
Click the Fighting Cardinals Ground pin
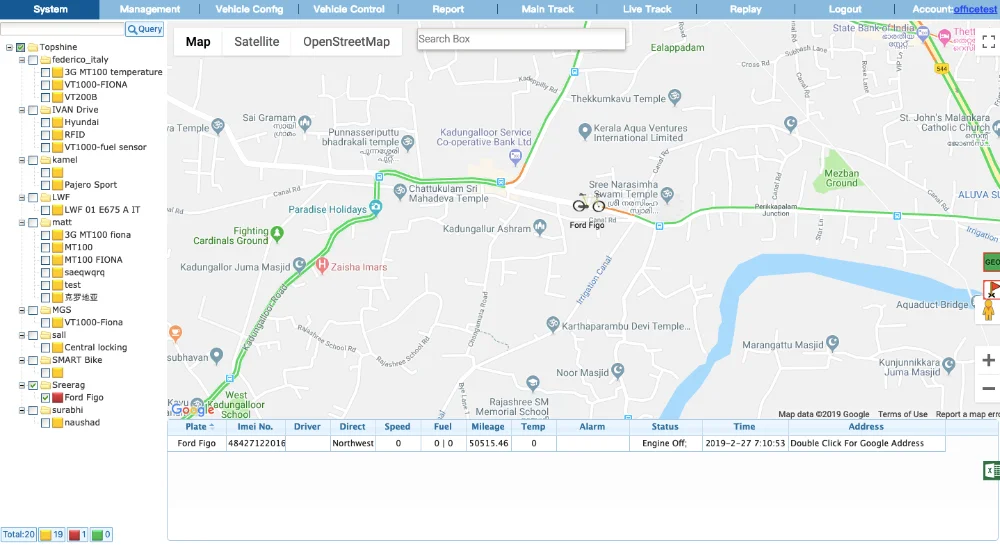coord(277,234)
